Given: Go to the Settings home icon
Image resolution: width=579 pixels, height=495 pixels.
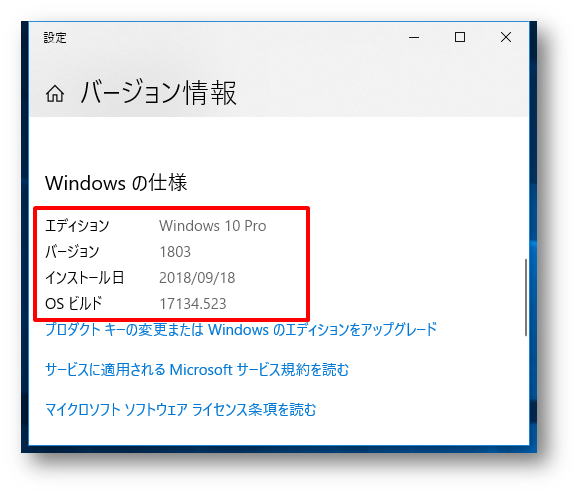Looking at the screenshot, I should click(55, 93).
